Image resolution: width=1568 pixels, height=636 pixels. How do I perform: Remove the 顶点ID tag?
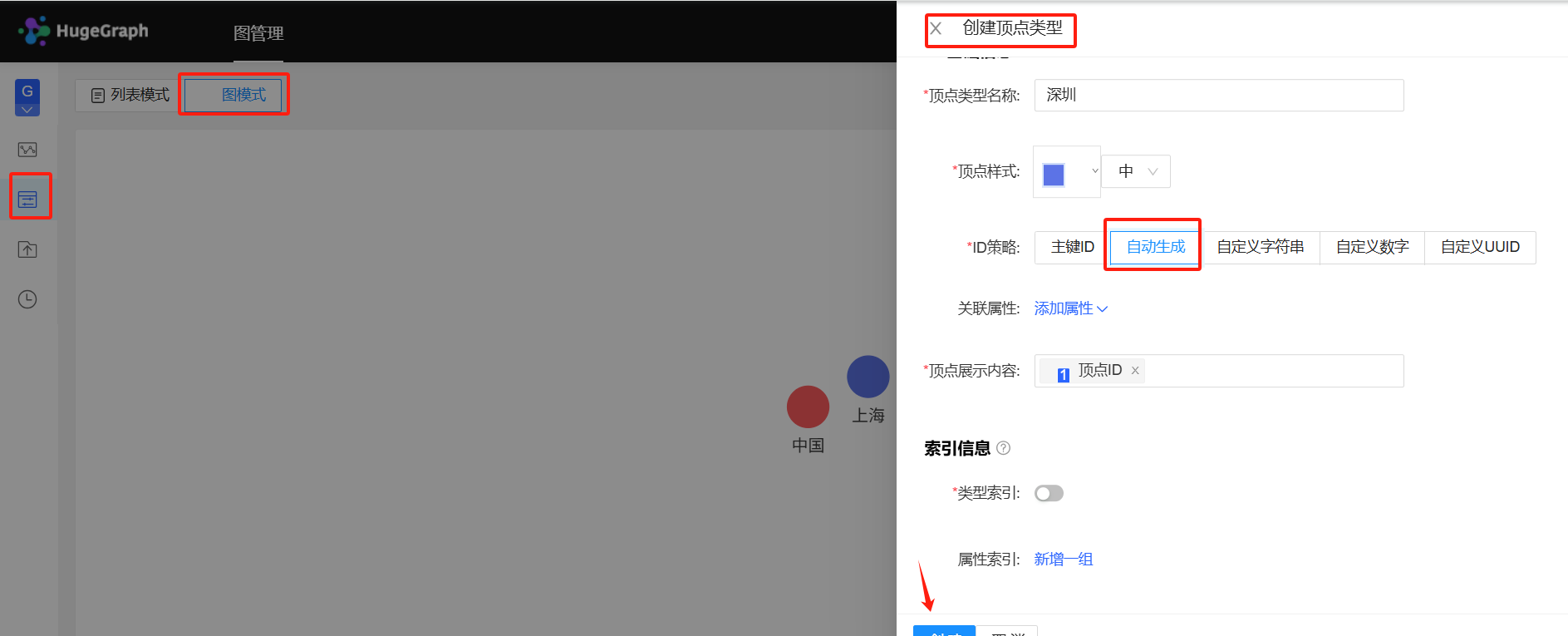(x=1135, y=371)
